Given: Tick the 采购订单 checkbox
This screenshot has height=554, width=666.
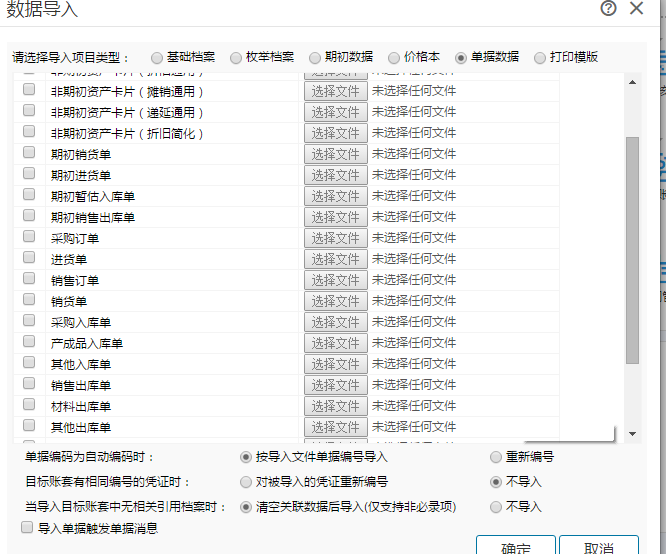Looking at the screenshot, I should point(29,238).
